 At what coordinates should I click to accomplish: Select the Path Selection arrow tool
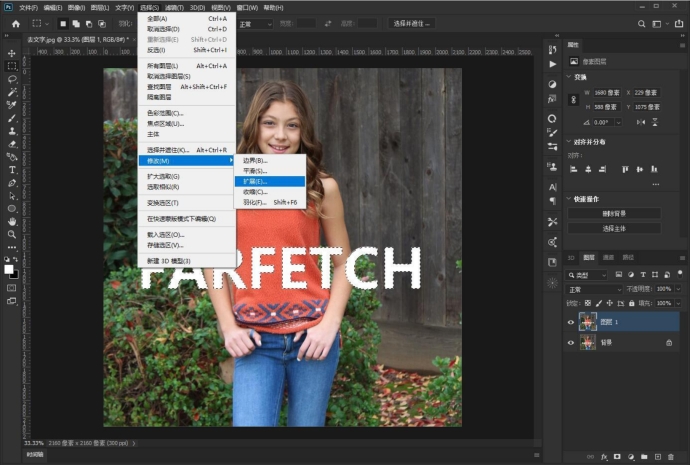point(12,196)
